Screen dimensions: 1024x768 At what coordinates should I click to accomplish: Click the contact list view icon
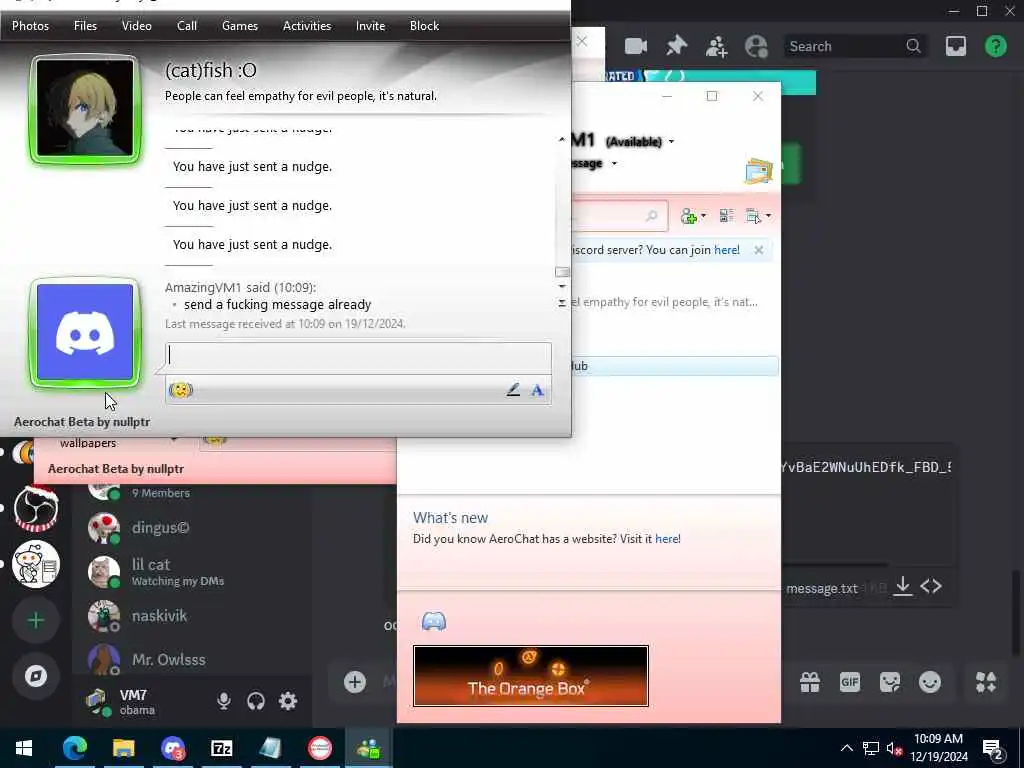[x=726, y=216]
